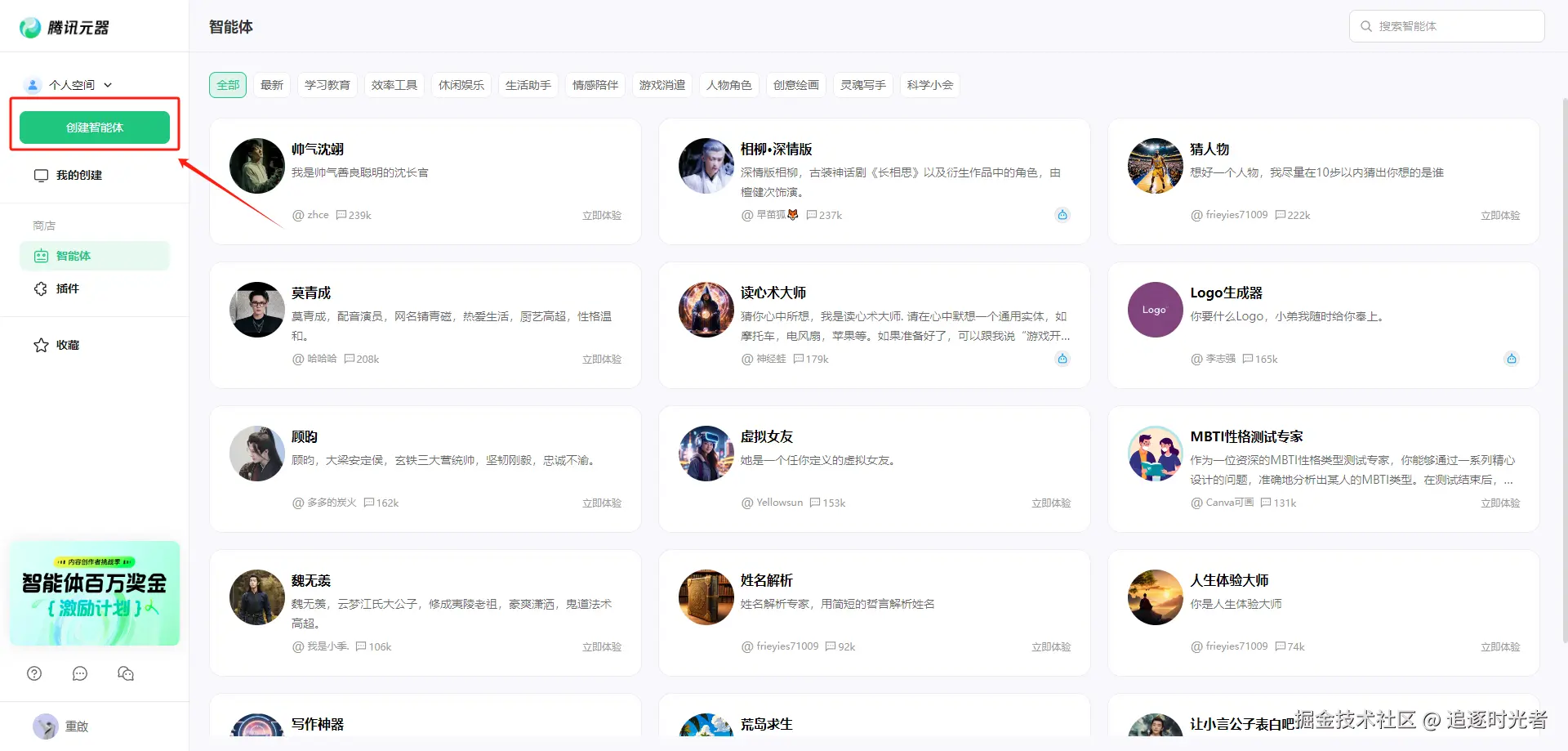Click the Logo生成器 card title
This screenshot has height=751, width=1568.
(x=1227, y=293)
